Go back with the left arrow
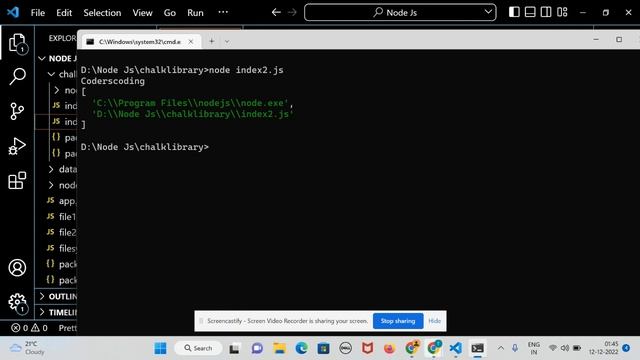Viewport: 640px width, 360px height. [x=276, y=12]
